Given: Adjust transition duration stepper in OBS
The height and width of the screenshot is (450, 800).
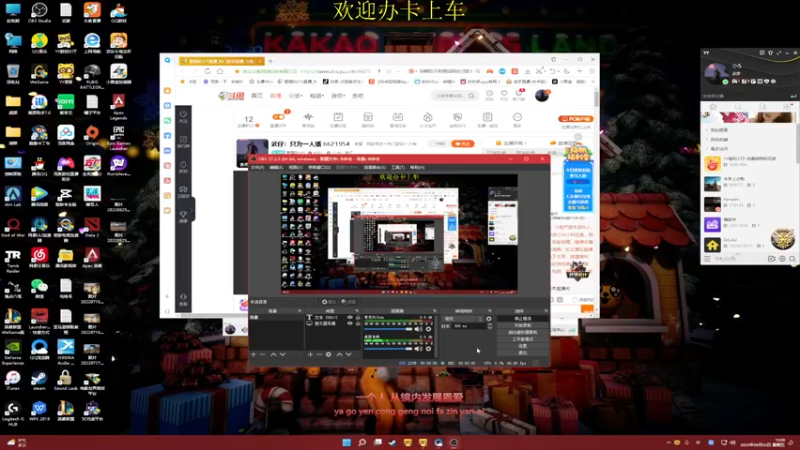Looking at the screenshot, I should click(490, 326).
